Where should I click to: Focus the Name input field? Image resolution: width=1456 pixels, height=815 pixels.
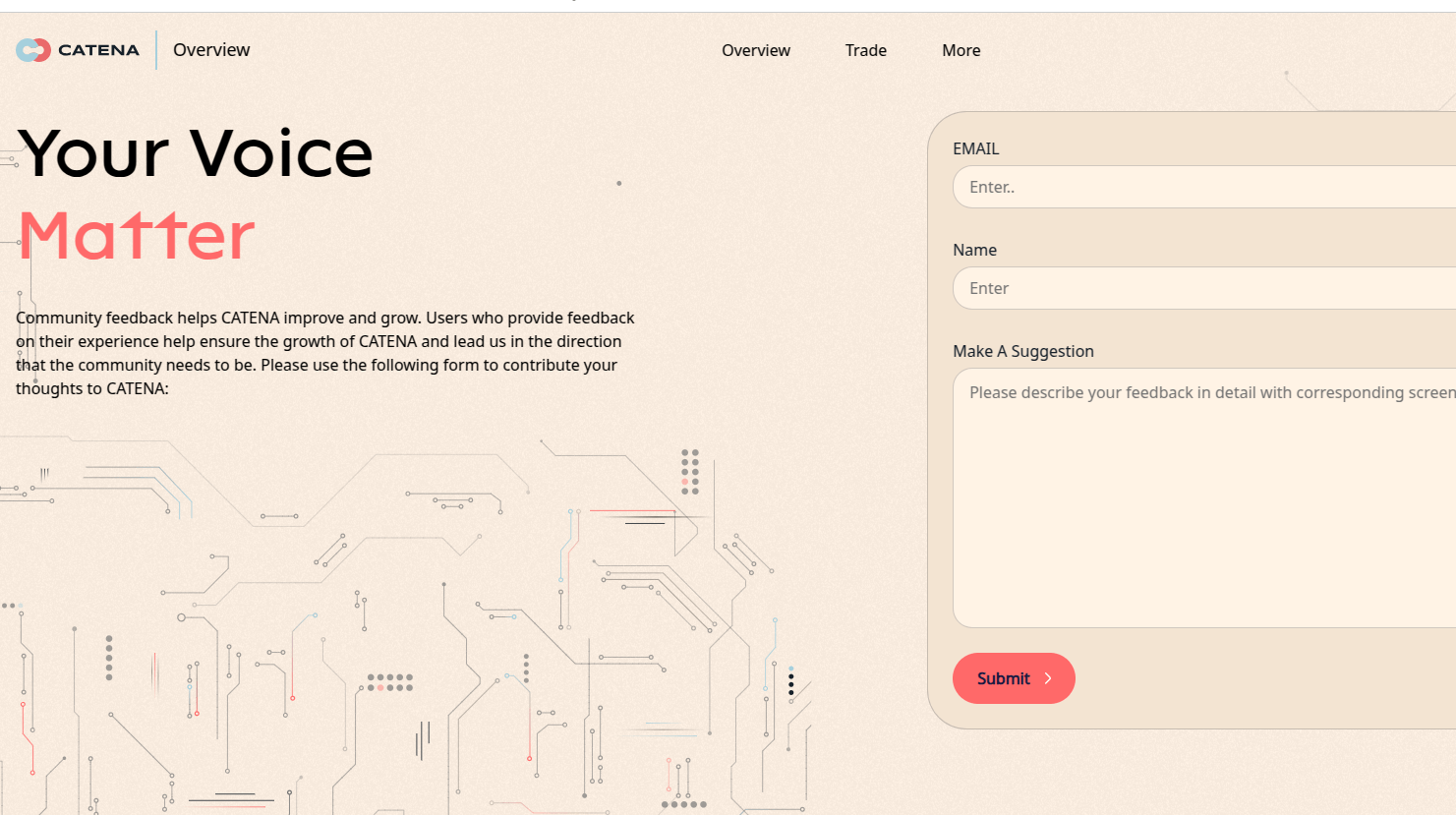(1204, 288)
